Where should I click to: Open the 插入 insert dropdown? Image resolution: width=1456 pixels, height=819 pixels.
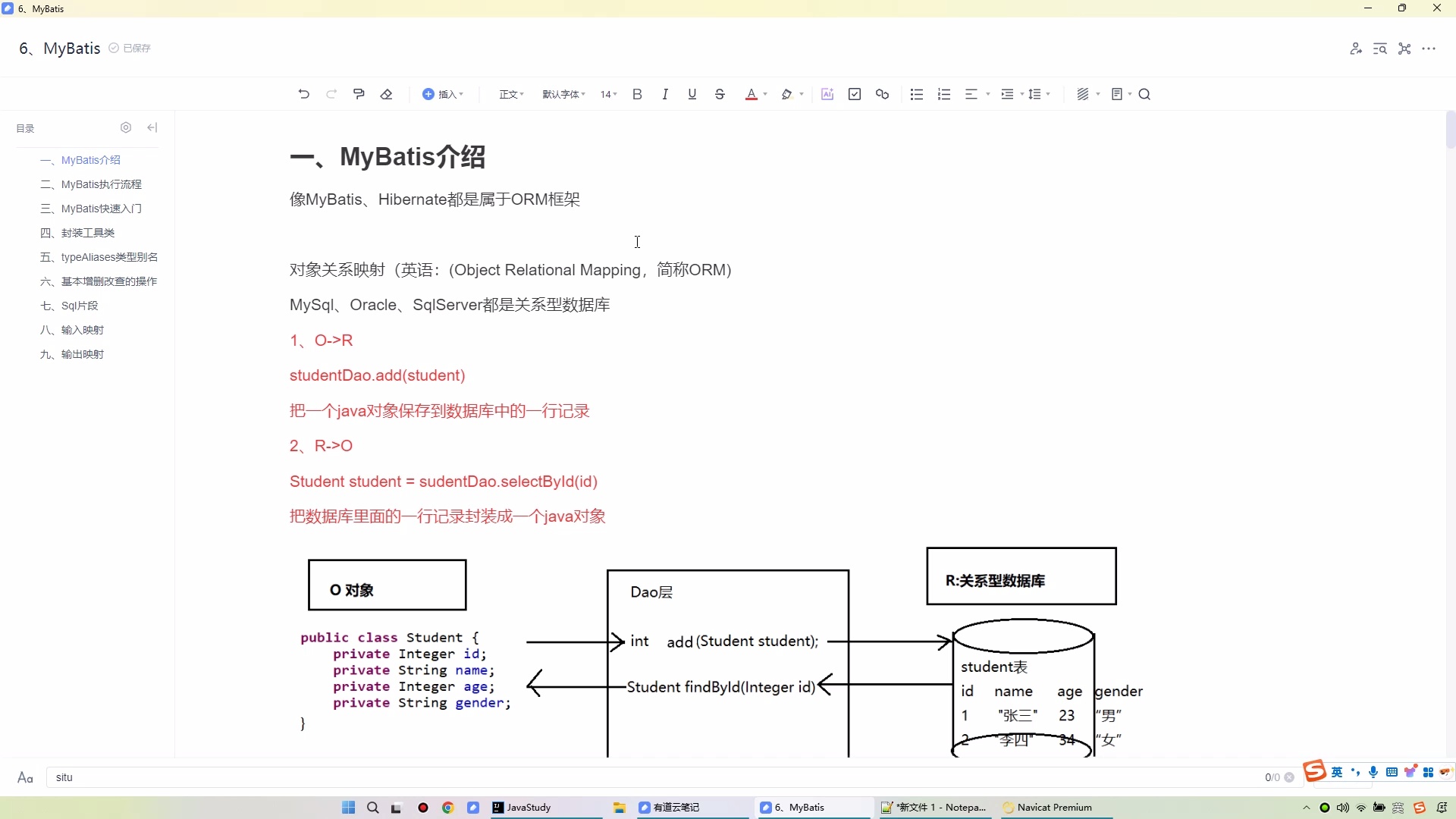click(x=443, y=93)
